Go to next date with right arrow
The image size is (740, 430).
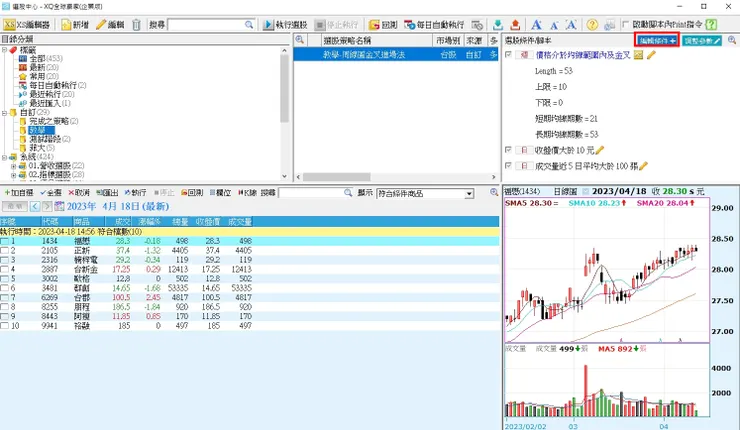(47, 206)
